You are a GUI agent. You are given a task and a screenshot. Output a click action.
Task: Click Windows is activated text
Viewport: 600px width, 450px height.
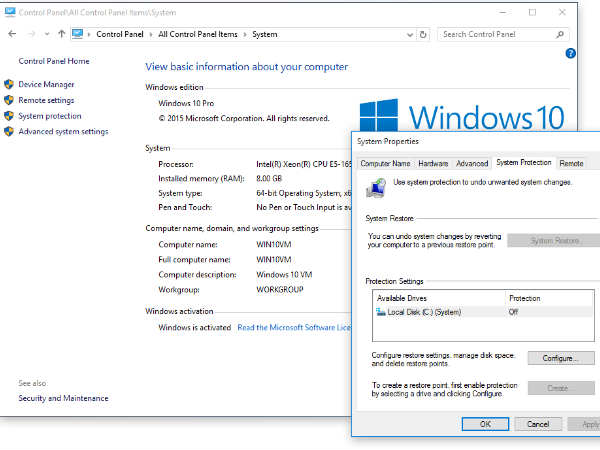click(194, 328)
